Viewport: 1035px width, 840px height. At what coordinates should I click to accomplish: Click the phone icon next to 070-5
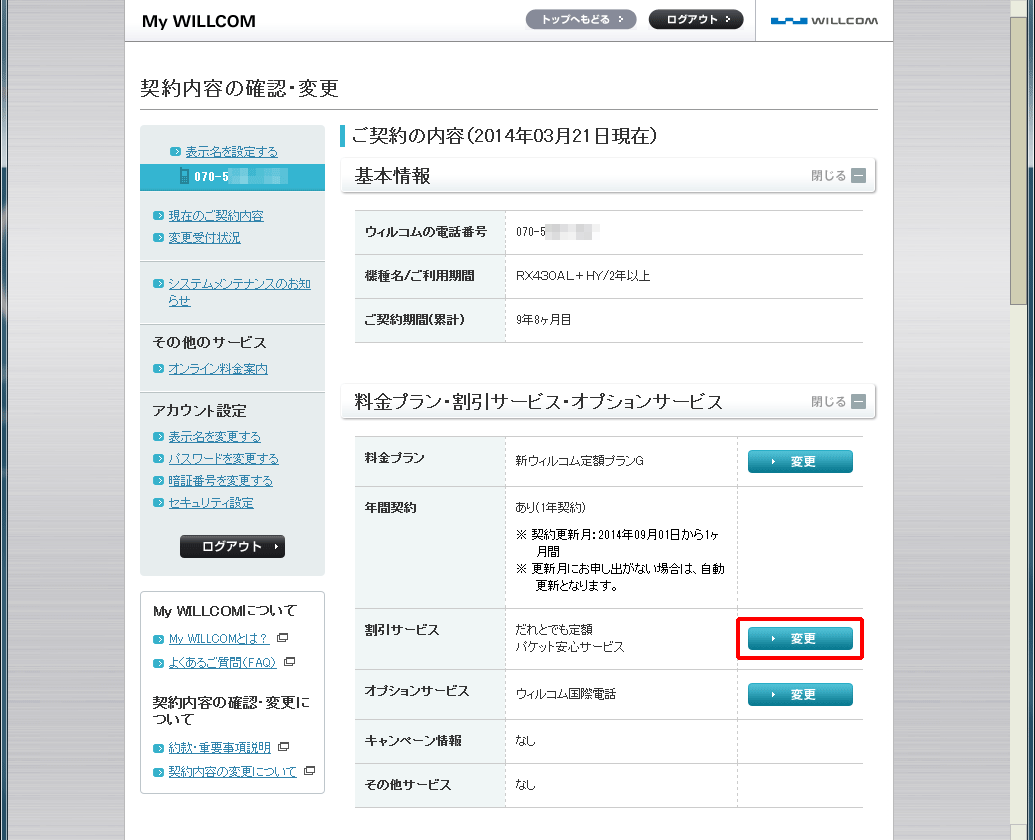click(x=184, y=176)
